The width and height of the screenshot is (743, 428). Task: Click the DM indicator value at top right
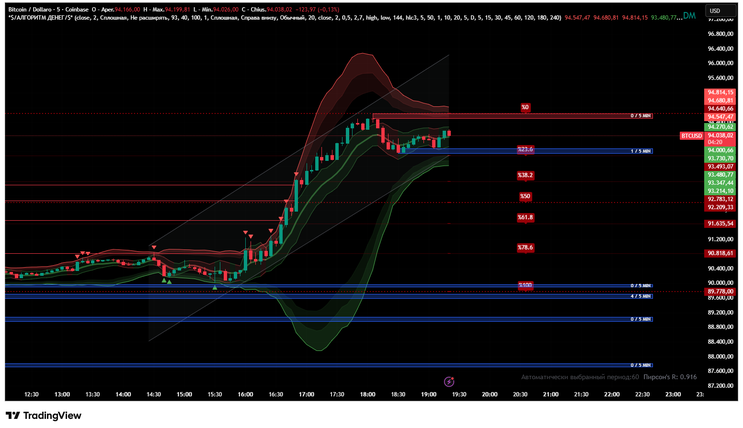689,16
